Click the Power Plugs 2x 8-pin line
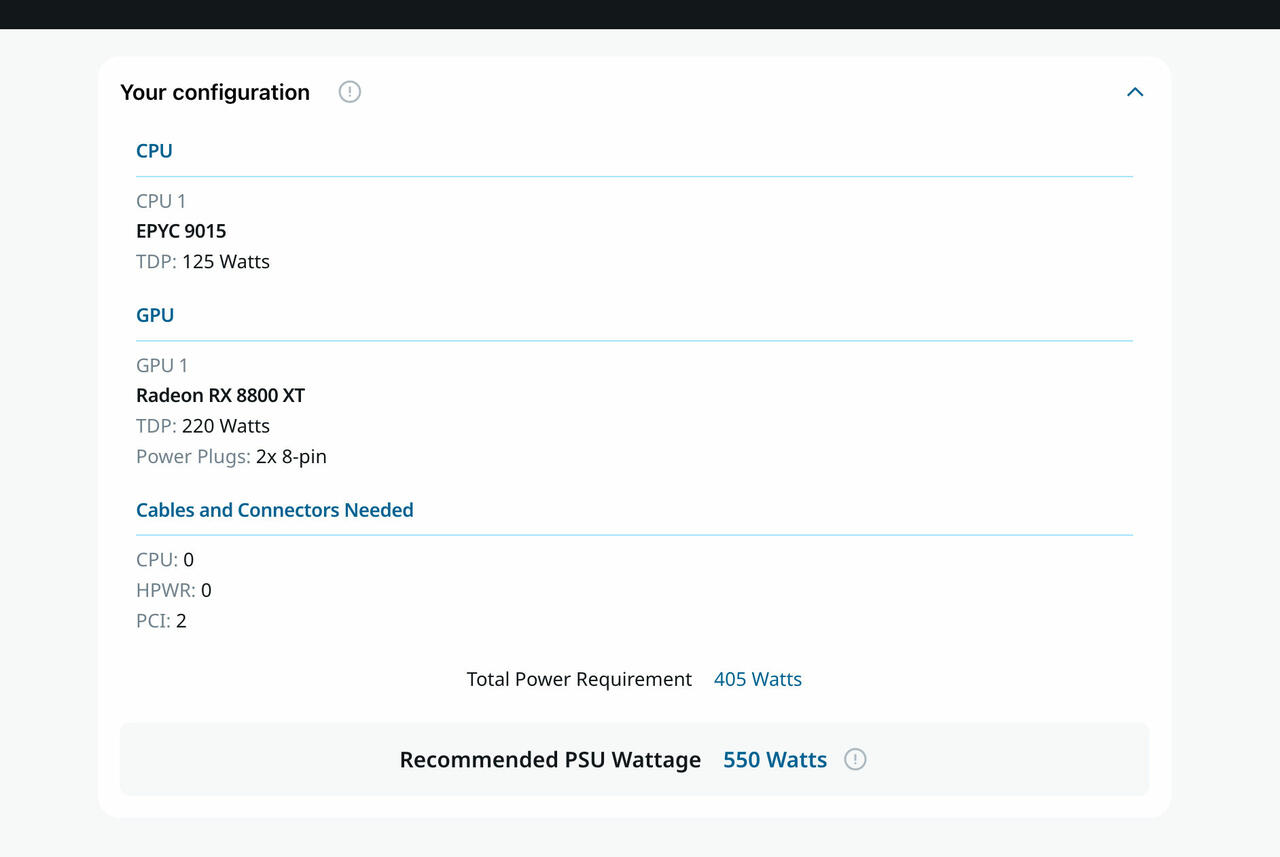Image resolution: width=1280 pixels, height=857 pixels. point(231,457)
